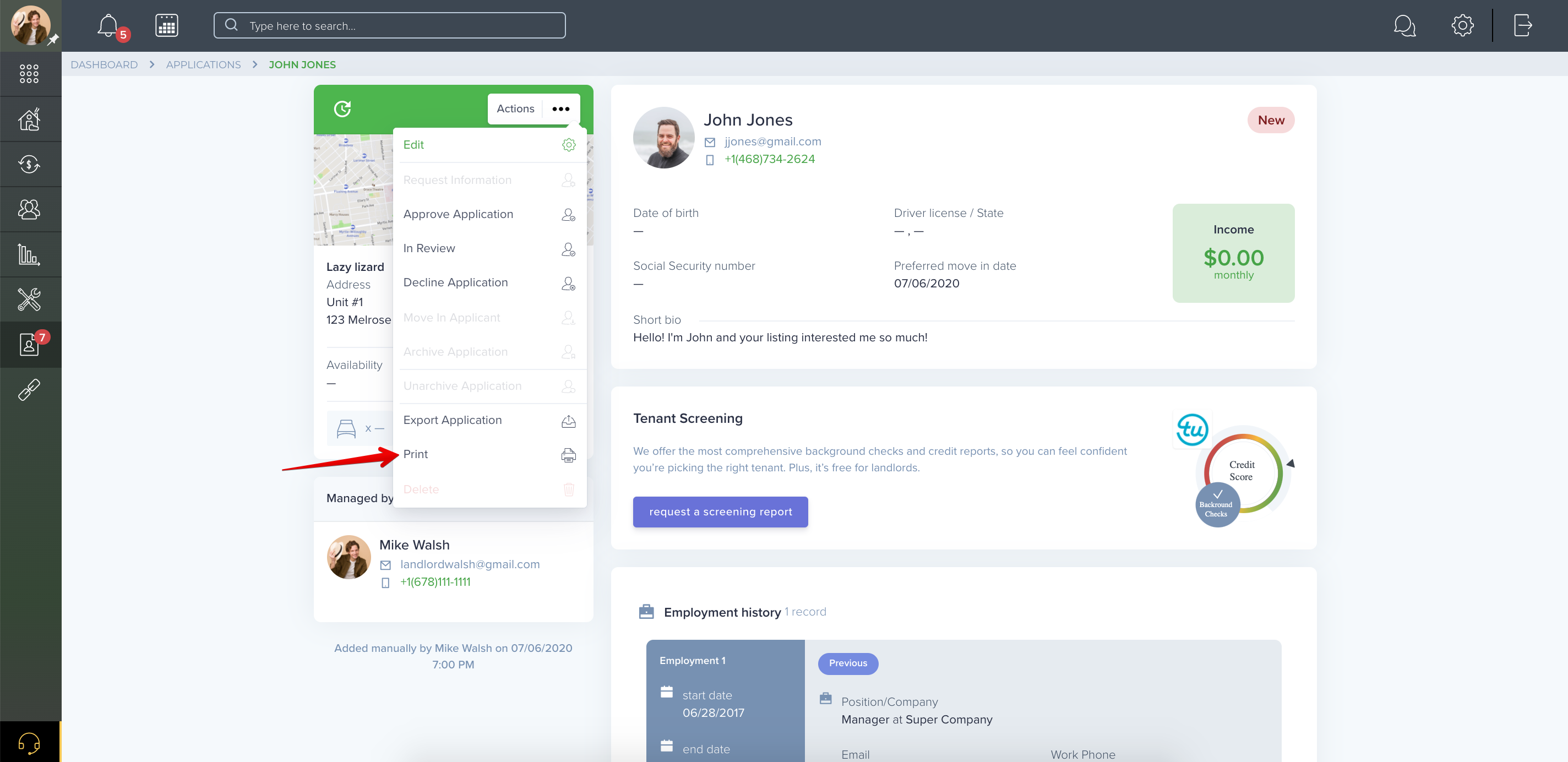Choose Print from the actions menu
Image resolution: width=1568 pixels, height=762 pixels.
(x=489, y=455)
